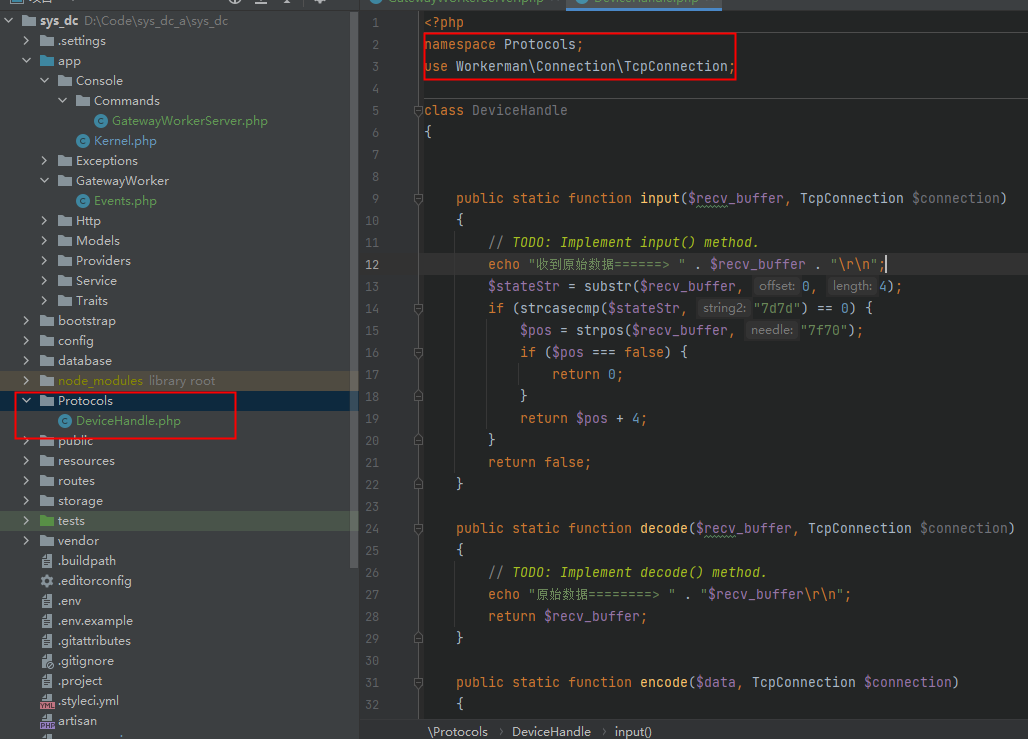Select input() breadcrumb in bottom bar
This screenshot has height=739, width=1028.
click(633, 732)
